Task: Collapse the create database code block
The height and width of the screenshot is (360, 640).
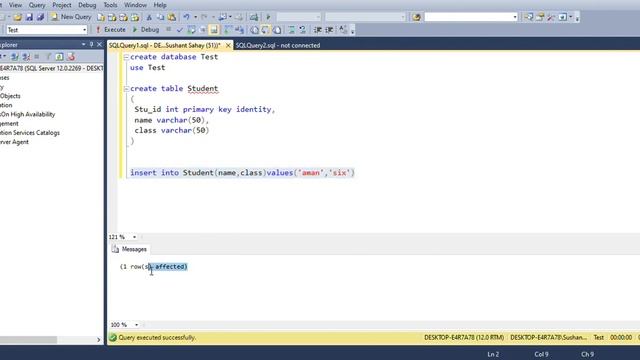Action: point(126,57)
